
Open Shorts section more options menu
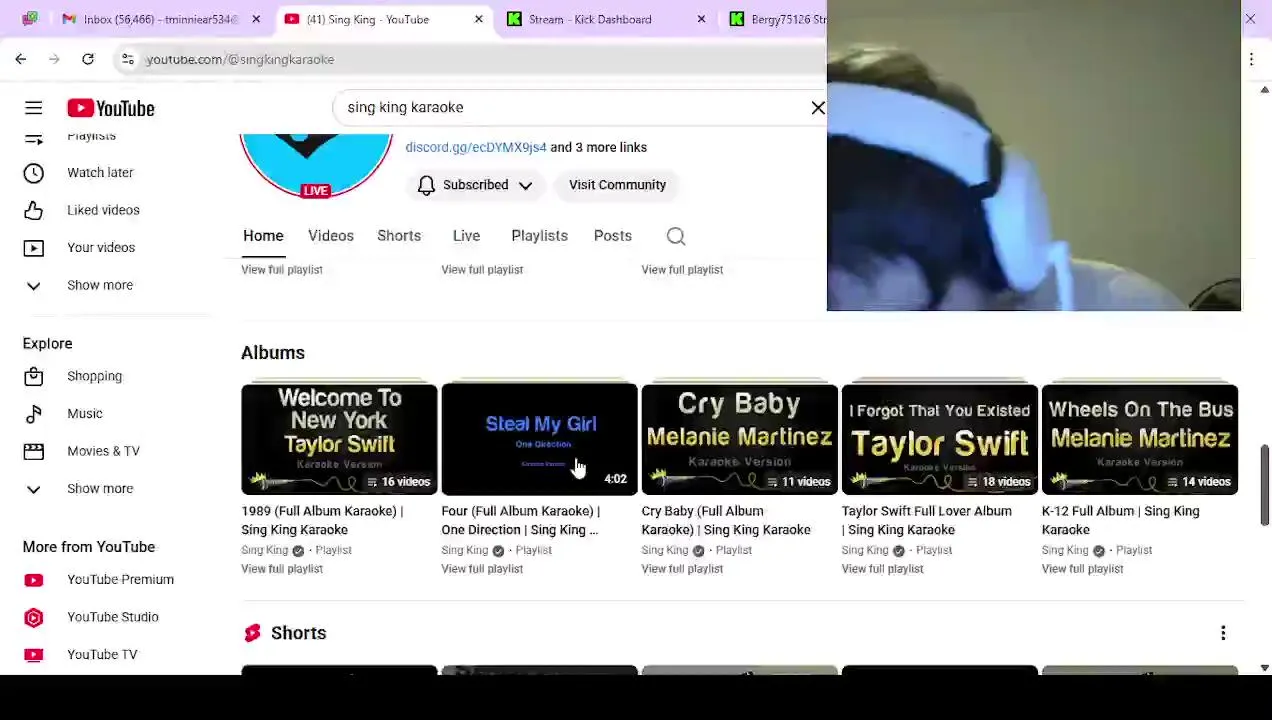1223,633
